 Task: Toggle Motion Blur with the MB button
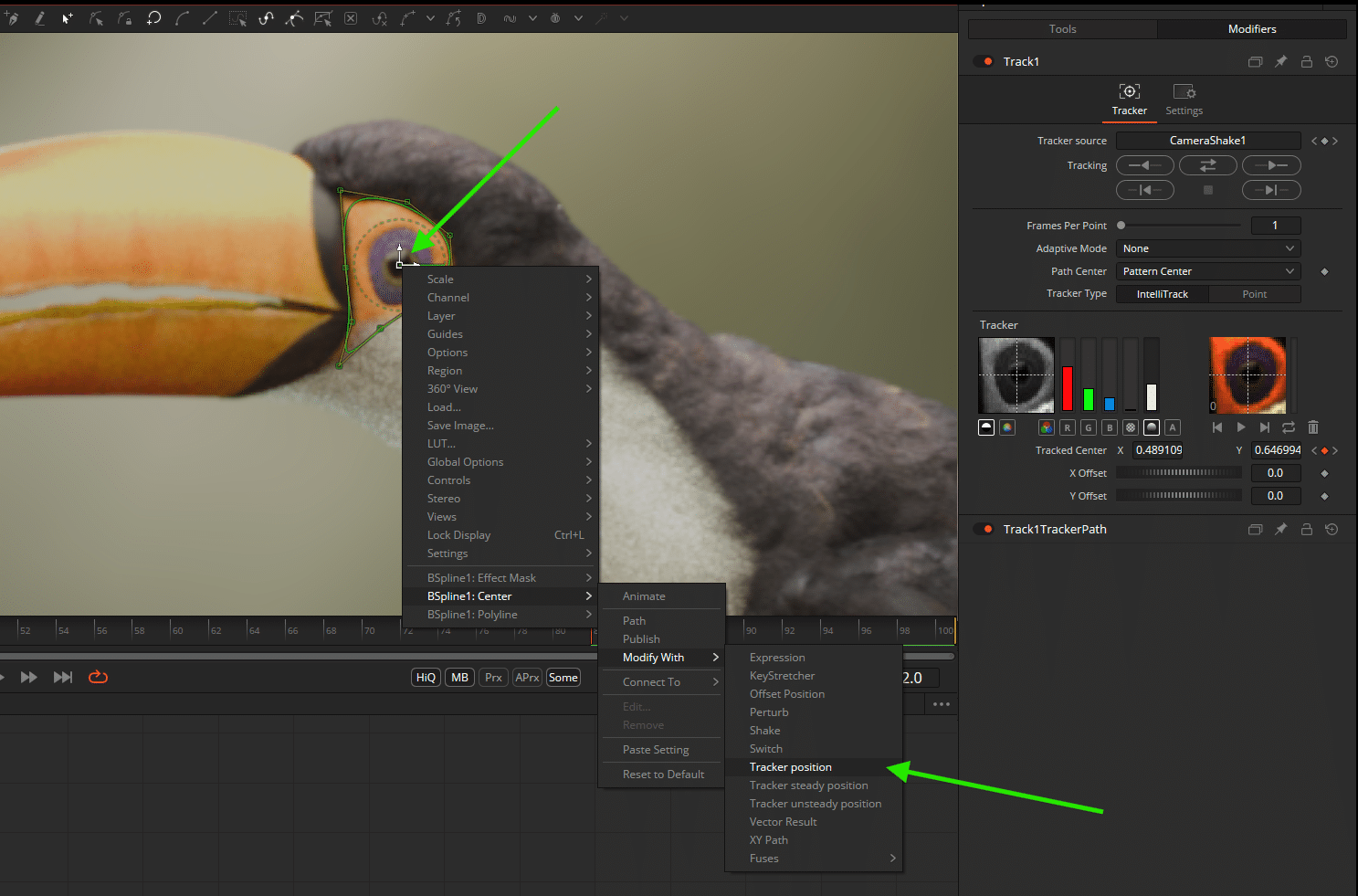(x=458, y=677)
